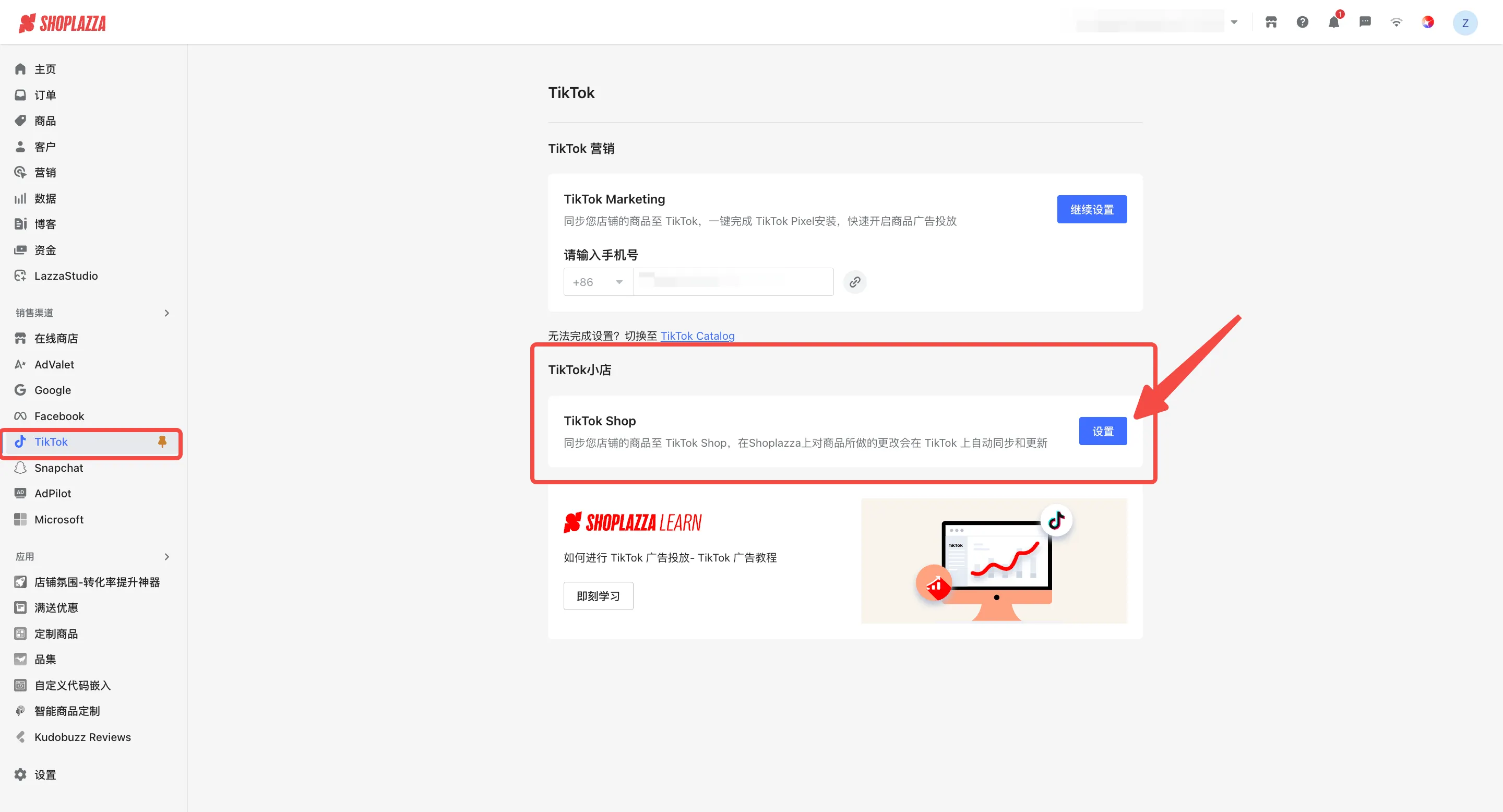The width and height of the screenshot is (1503, 812).
Task: Click the 博客 blog icon
Action: pyautogui.click(x=20, y=224)
